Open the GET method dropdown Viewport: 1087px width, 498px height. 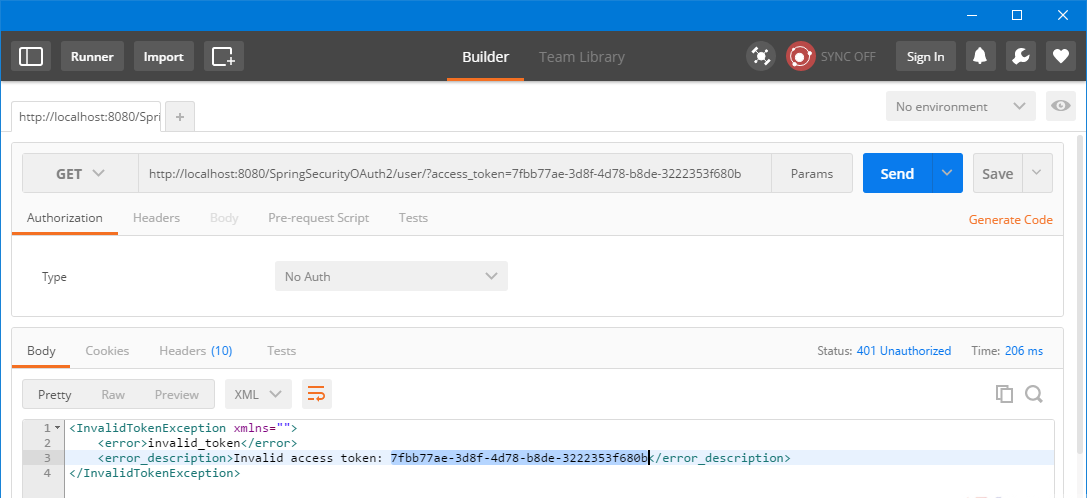tap(80, 173)
